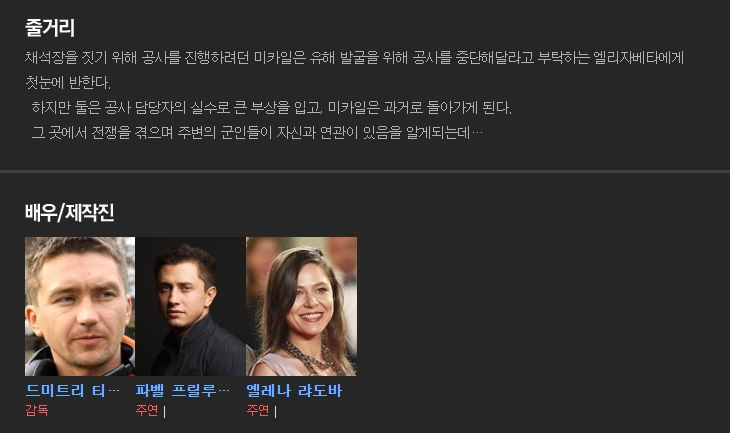Image resolution: width=730 pixels, height=433 pixels.
Task: Open the 엘레나 랴도바 actress photo thumbnail
Action: click(x=301, y=306)
